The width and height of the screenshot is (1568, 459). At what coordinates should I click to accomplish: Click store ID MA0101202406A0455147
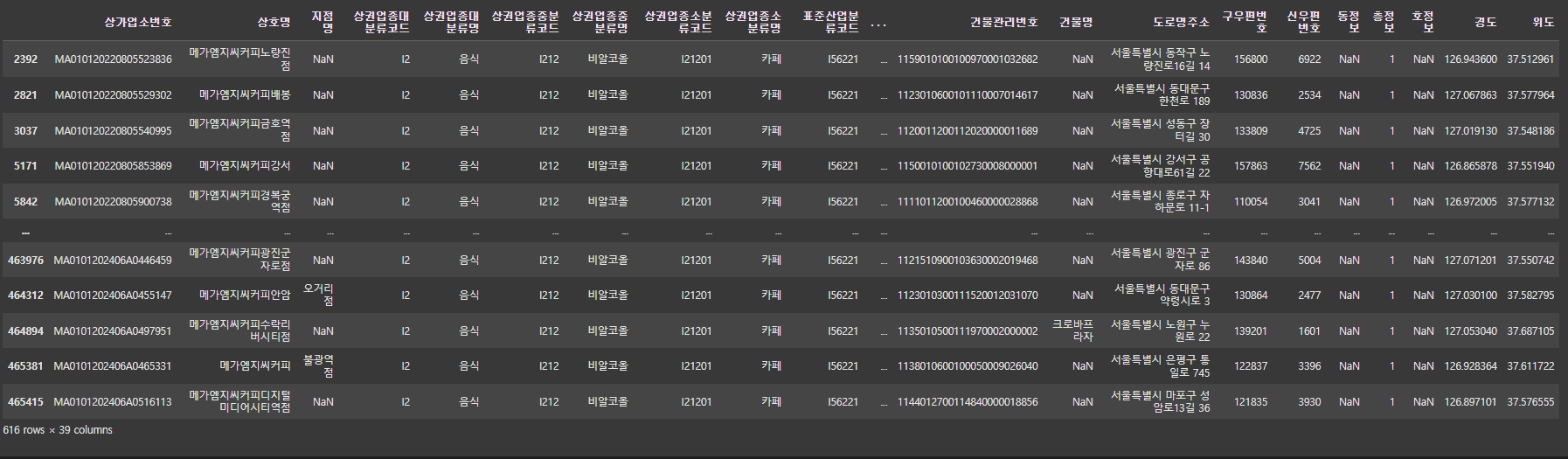[x=113, y=295]
